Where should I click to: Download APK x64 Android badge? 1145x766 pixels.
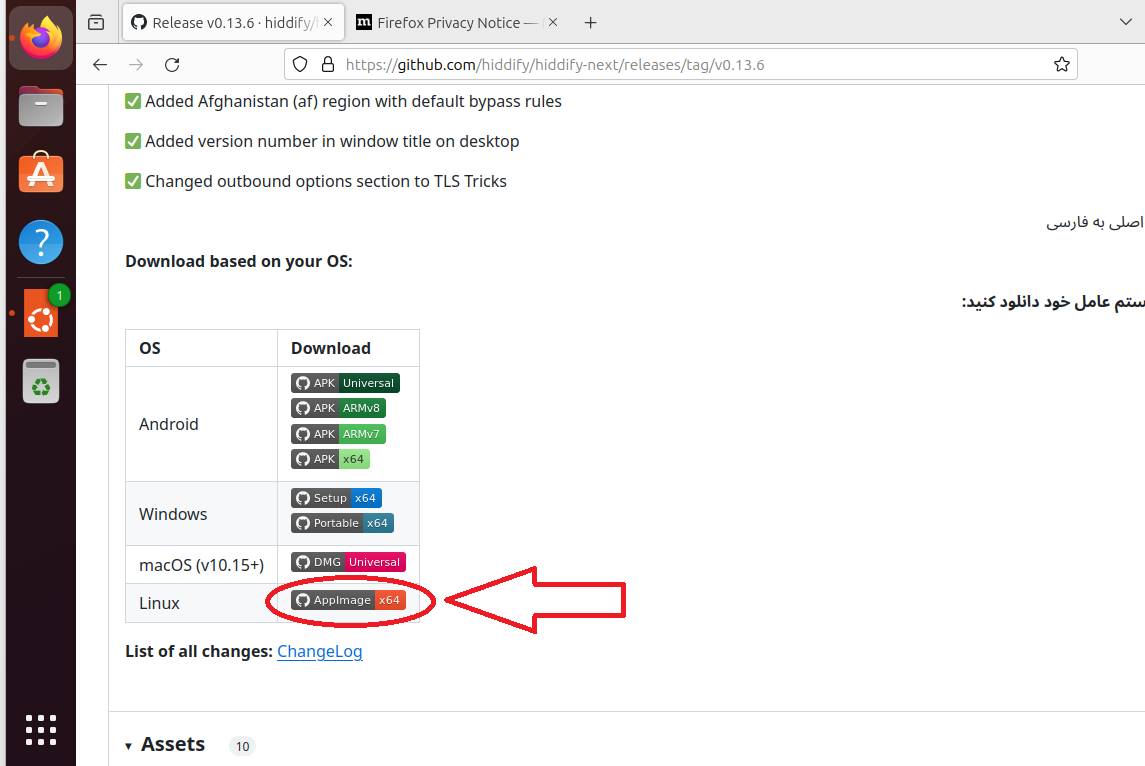[x=331, y=459]
